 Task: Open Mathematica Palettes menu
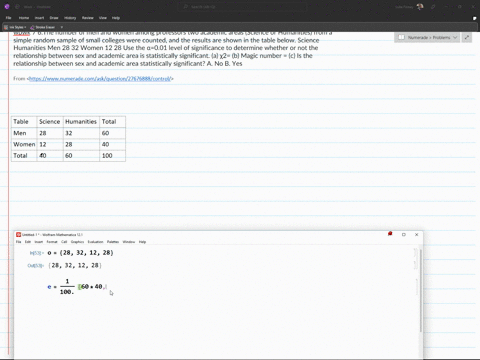point(113,242)
